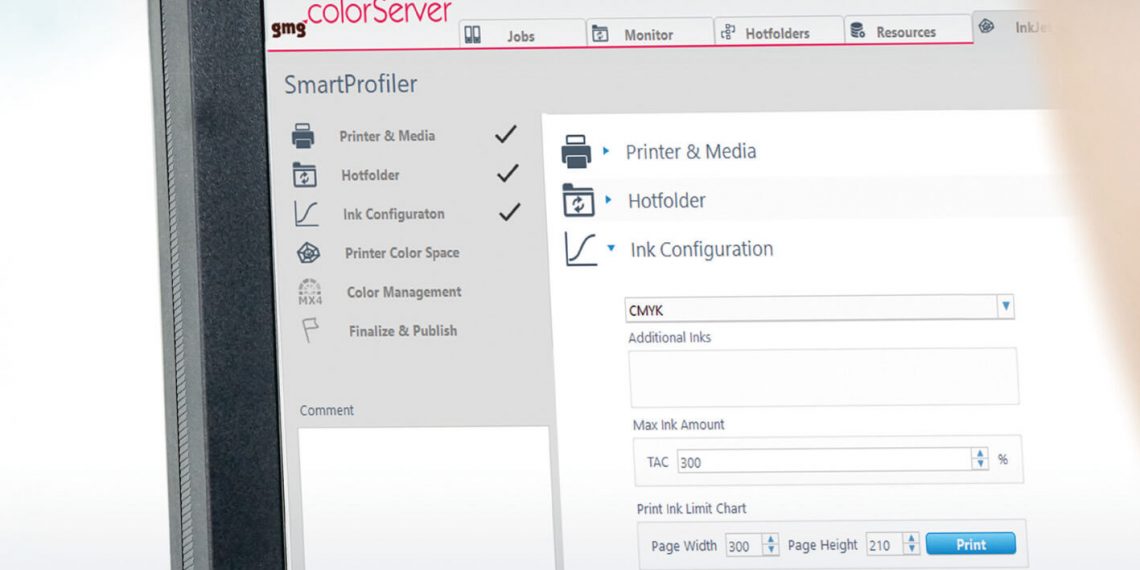
Task: Click the Printer & Media section heading
Action: [691, 151]
